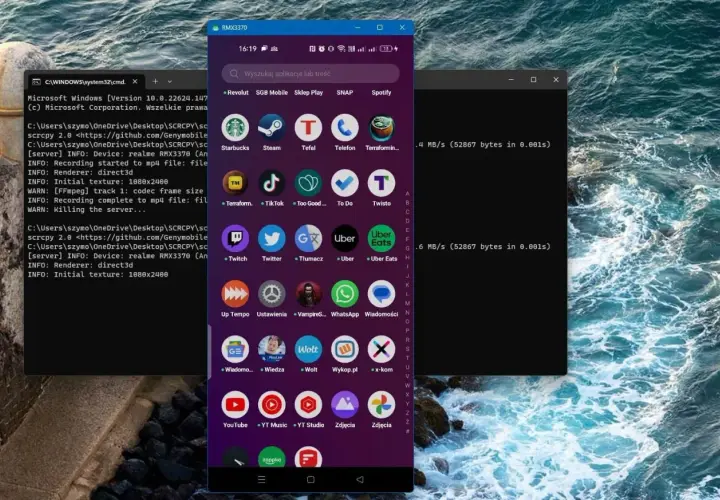Launch the YT Studio app
Screen dimensions: 720x500
click(x=308, y=404)
